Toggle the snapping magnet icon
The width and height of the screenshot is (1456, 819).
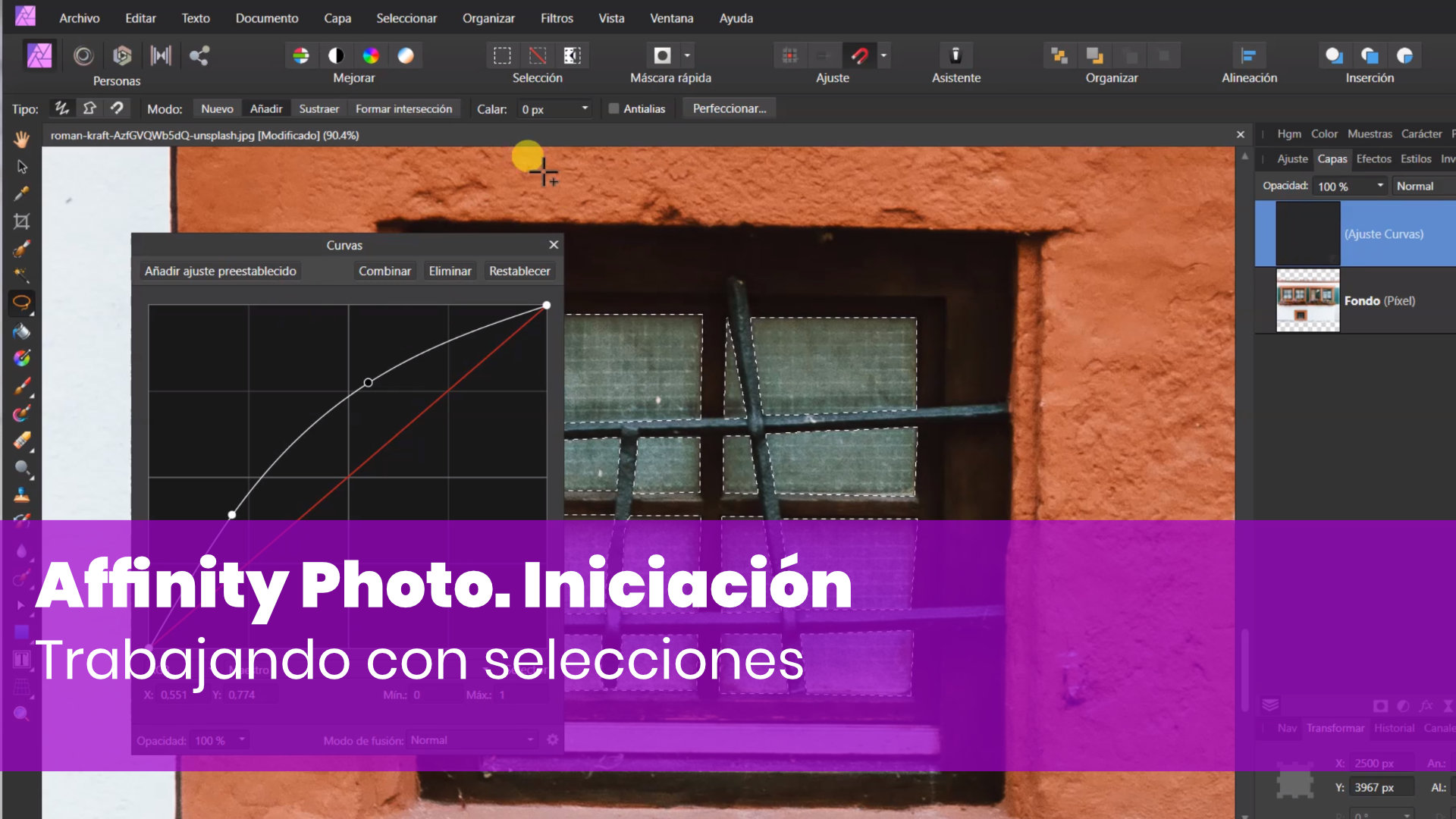coord(859,55)
